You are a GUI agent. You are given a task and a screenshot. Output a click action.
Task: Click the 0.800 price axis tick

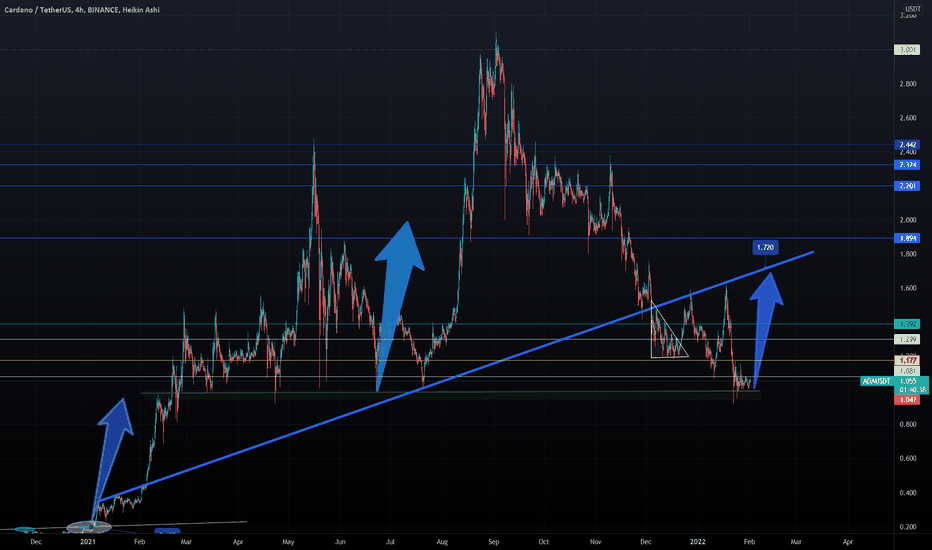coord(908,425)
